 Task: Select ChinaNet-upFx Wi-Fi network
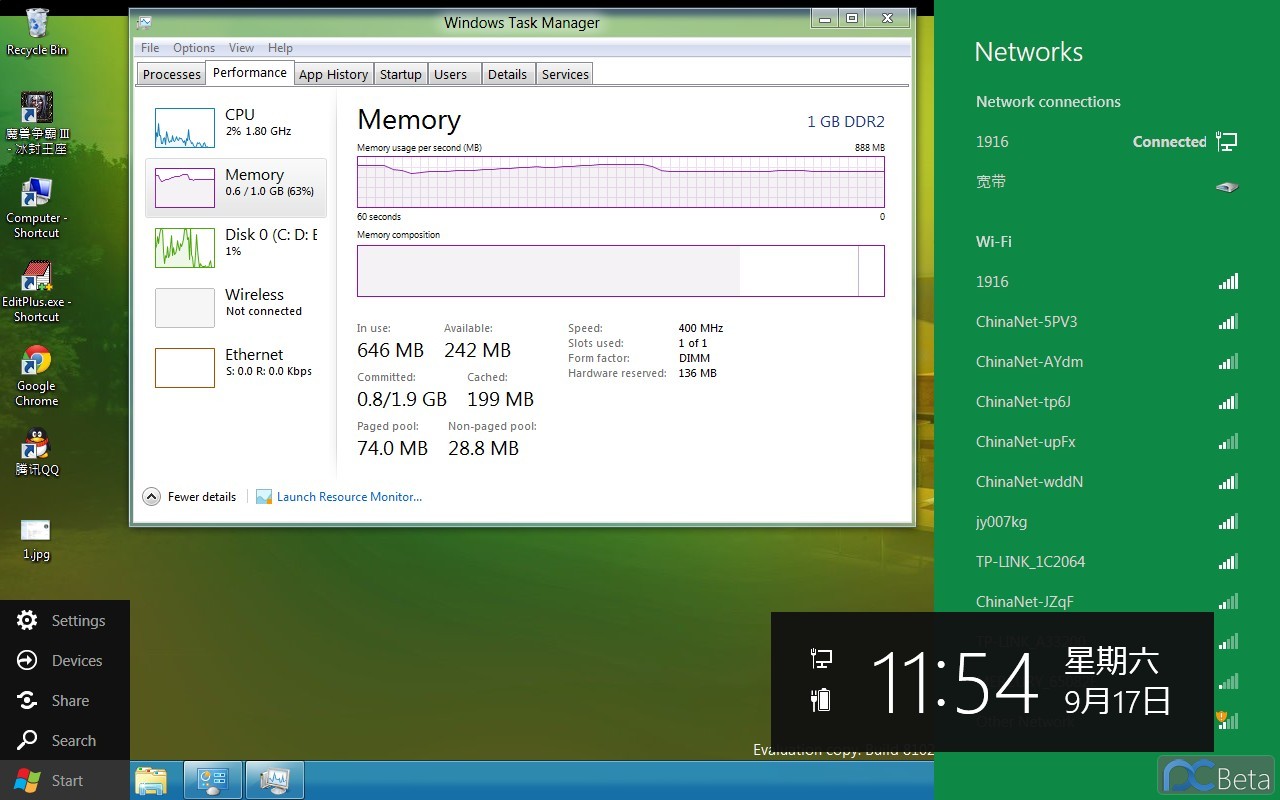coord(1107,442)
